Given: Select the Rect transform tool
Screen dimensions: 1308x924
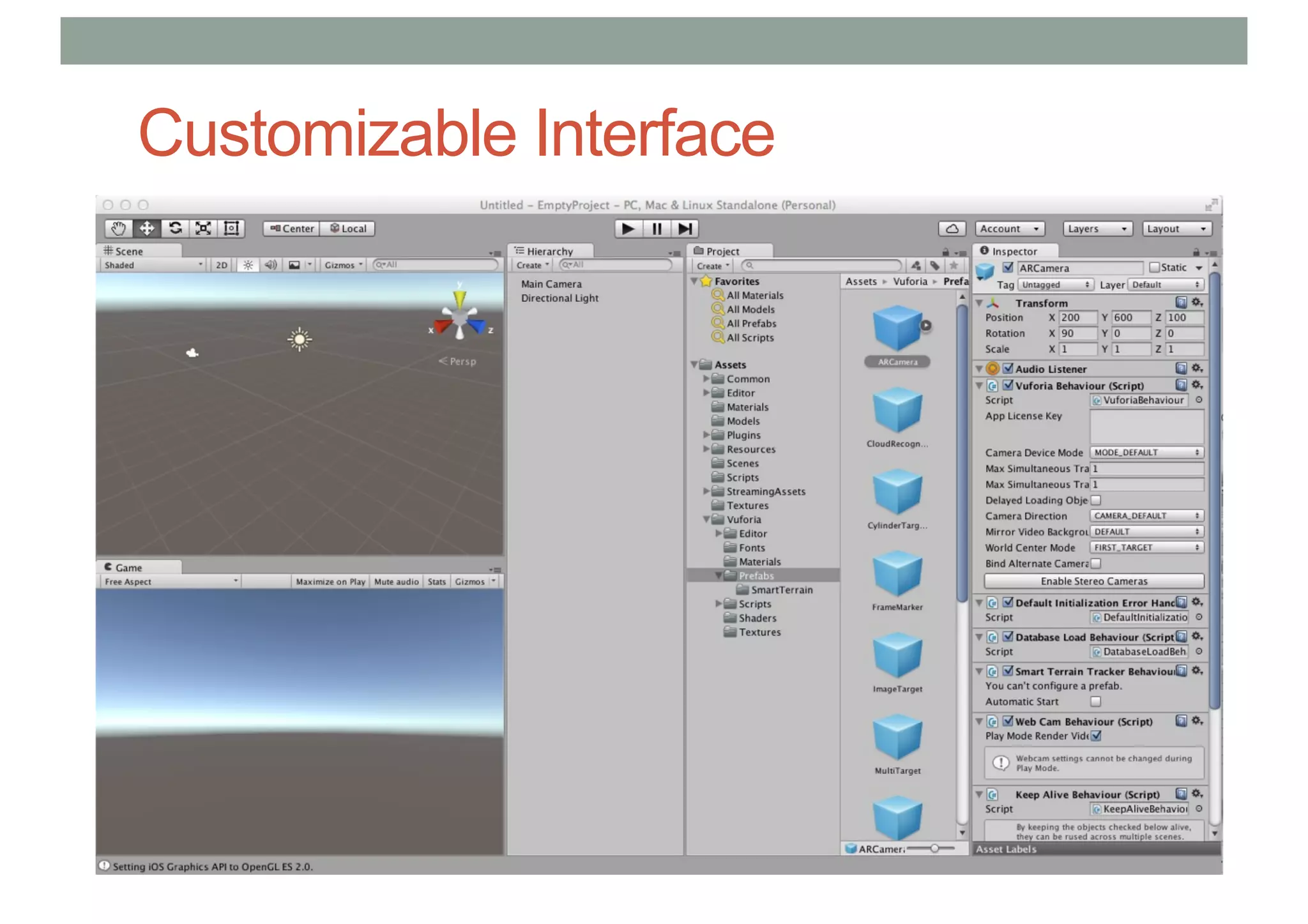Looking at the screenshot, I should (231, 229).
